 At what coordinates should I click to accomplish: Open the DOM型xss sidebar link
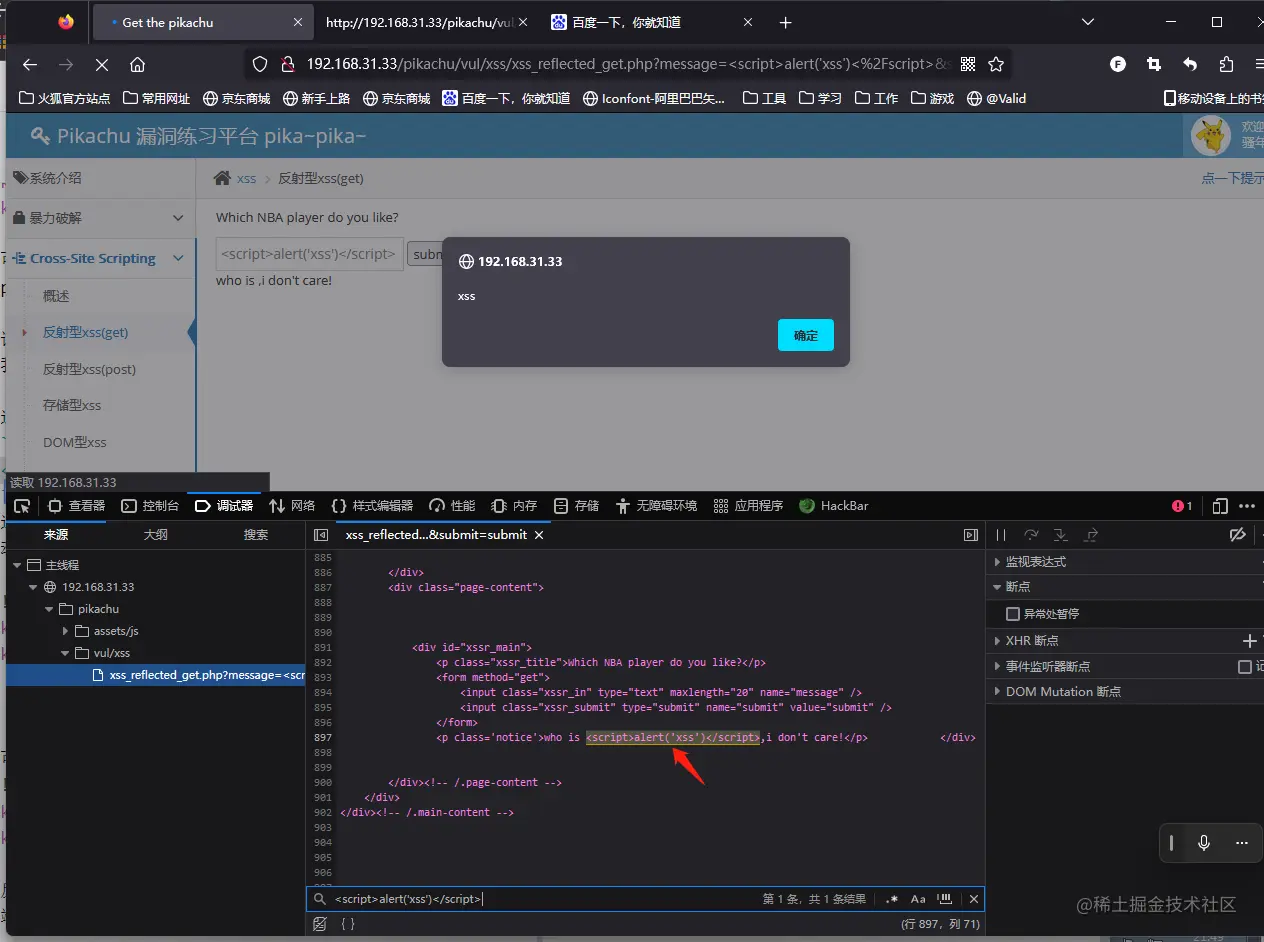point(75,442)
